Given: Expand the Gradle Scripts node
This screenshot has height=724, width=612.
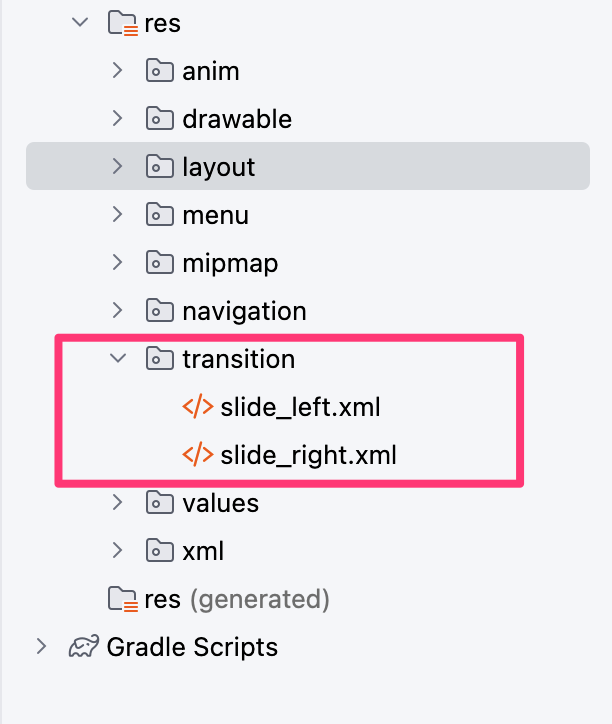Looking at the screenshot, I should coord(41,647).
